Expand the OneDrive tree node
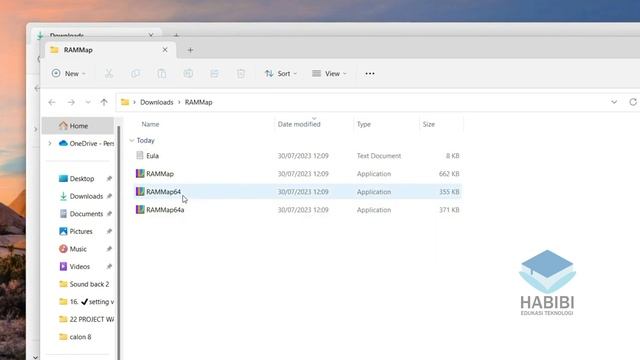640x360 pixels. (x=50, y=143)
